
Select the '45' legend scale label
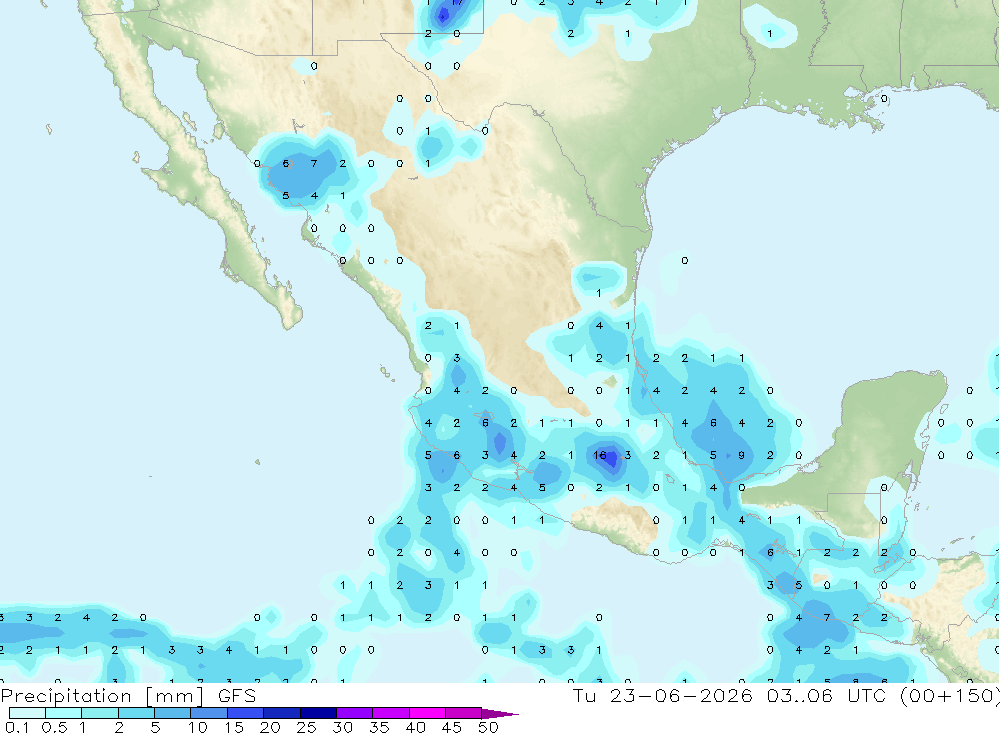452,727
